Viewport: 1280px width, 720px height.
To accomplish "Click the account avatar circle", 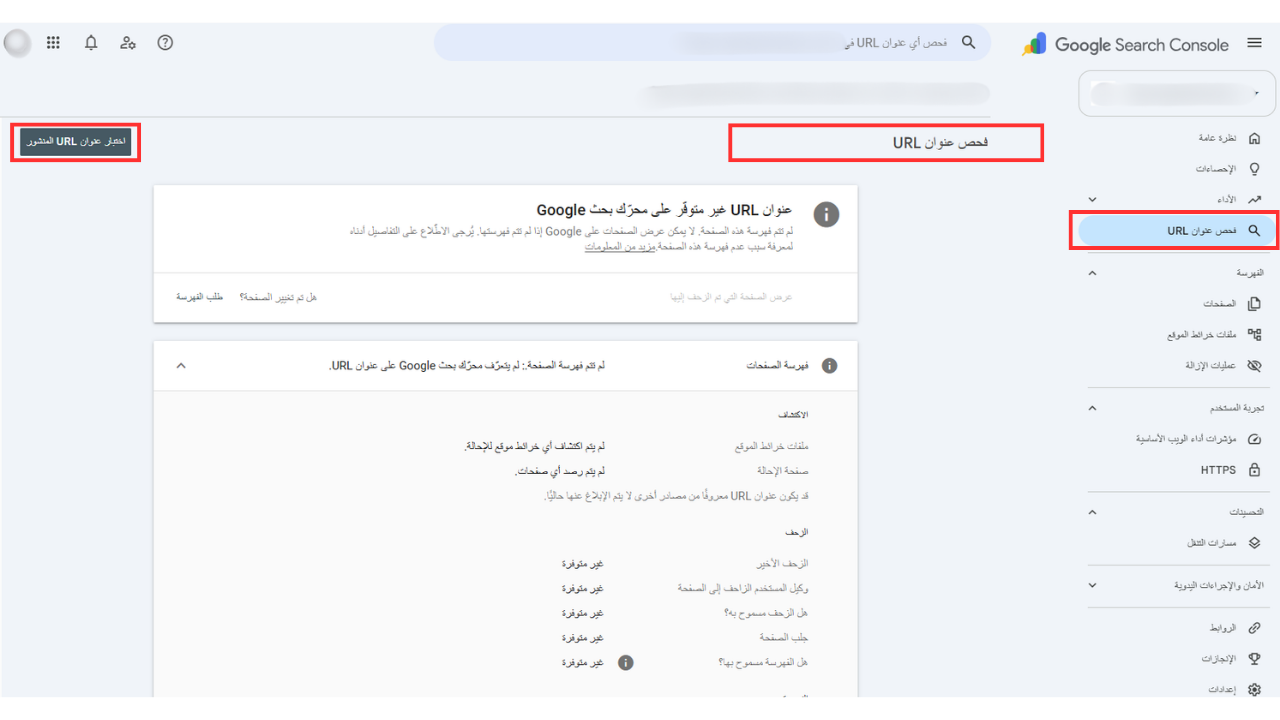I will (x=17, y=43).
